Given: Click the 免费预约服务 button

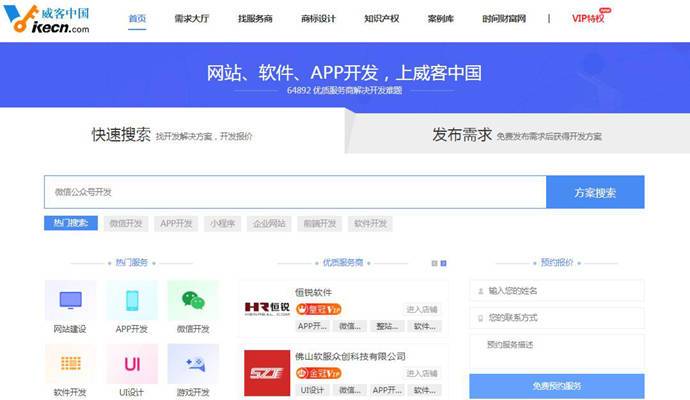Looking at the screenshot, I should [x=556, y=386].
